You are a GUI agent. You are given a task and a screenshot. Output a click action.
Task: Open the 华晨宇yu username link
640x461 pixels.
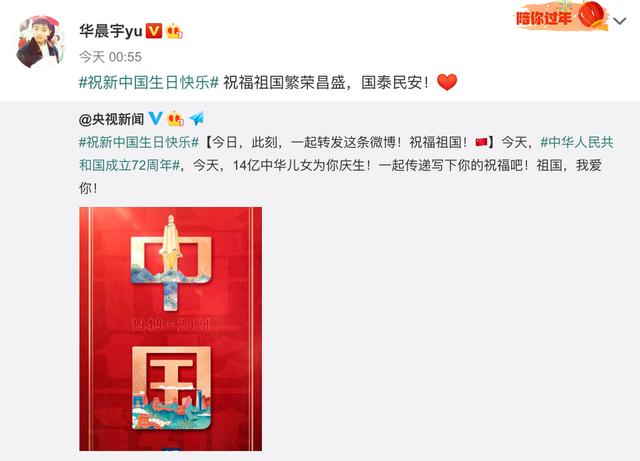pos(111,31)
